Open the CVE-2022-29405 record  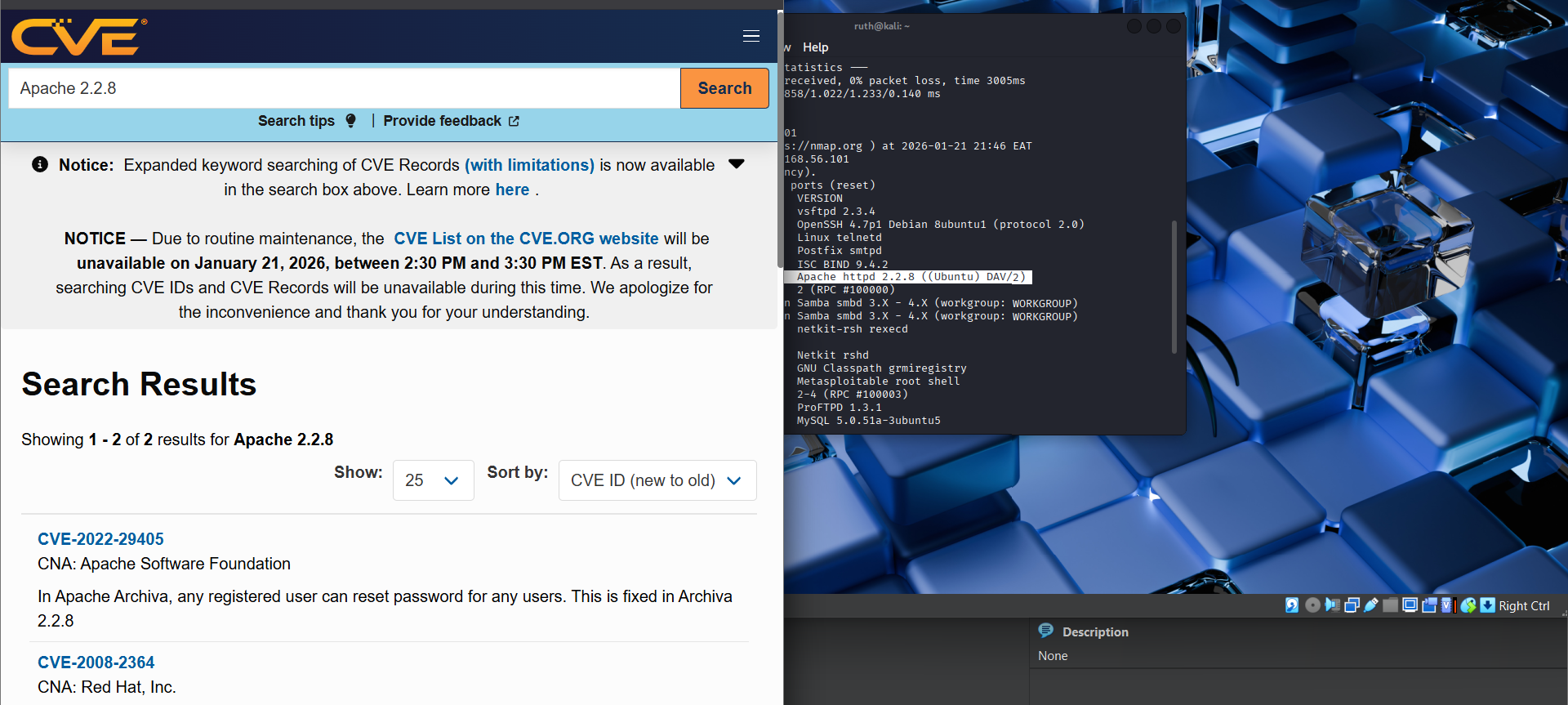click(x=100, y=539)
